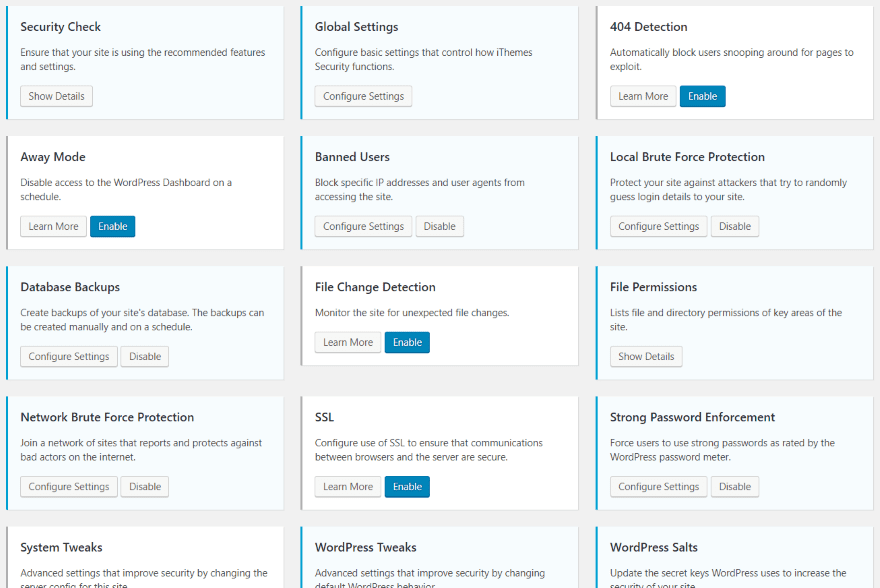
Task: Disable the Database Backups module
Action: click(144, 356)
